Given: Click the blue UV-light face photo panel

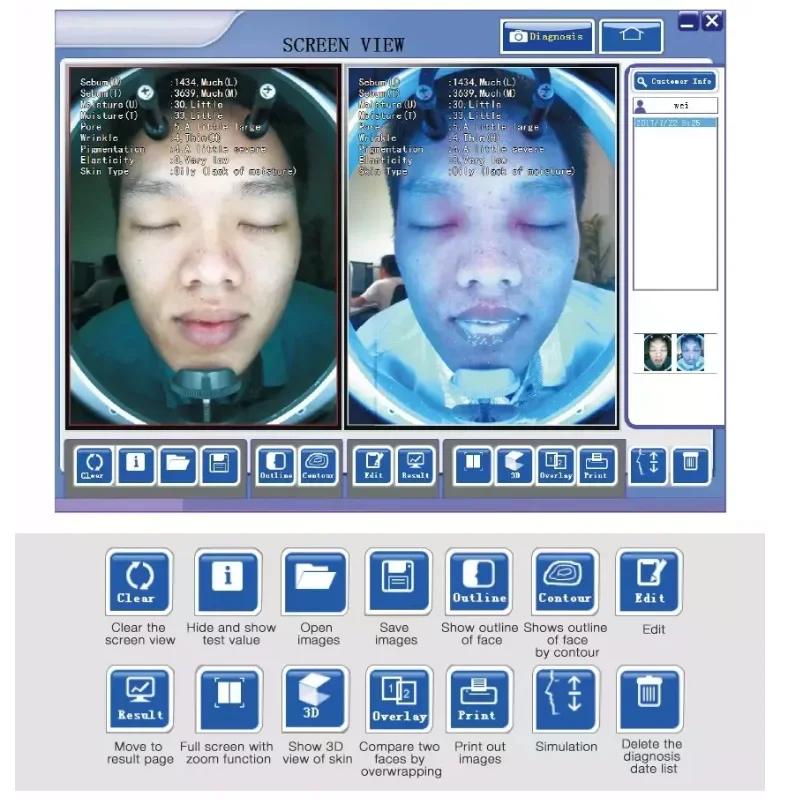Looking at the screenshot, I should 481,246.
